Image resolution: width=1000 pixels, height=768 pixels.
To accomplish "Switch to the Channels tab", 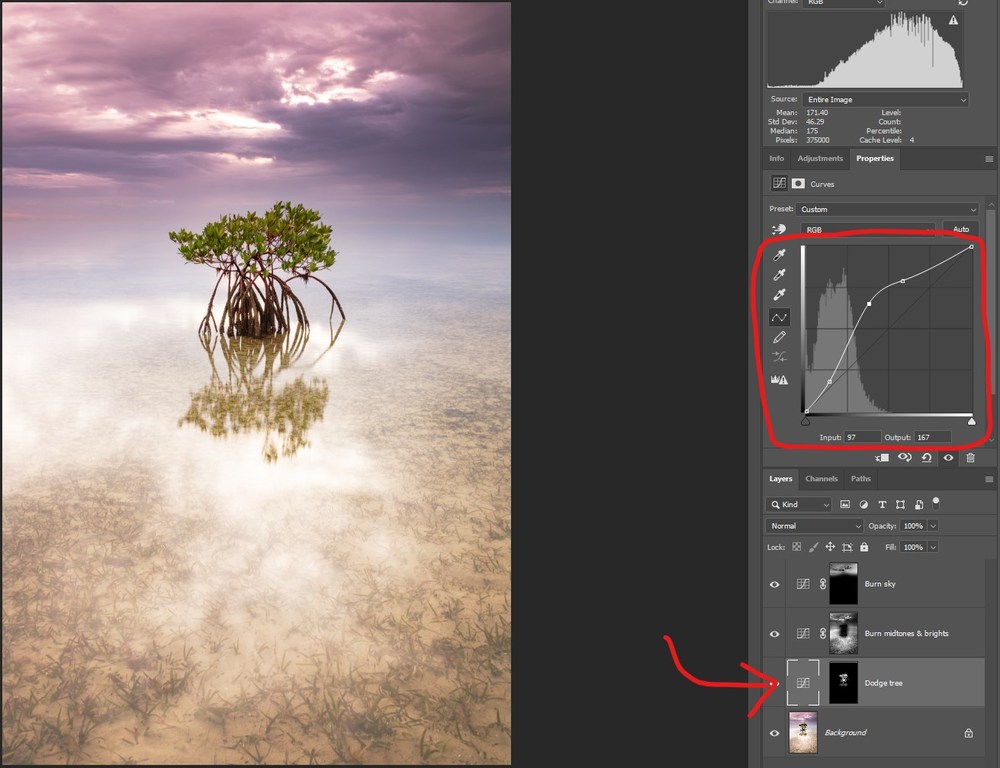I will 821,478.
